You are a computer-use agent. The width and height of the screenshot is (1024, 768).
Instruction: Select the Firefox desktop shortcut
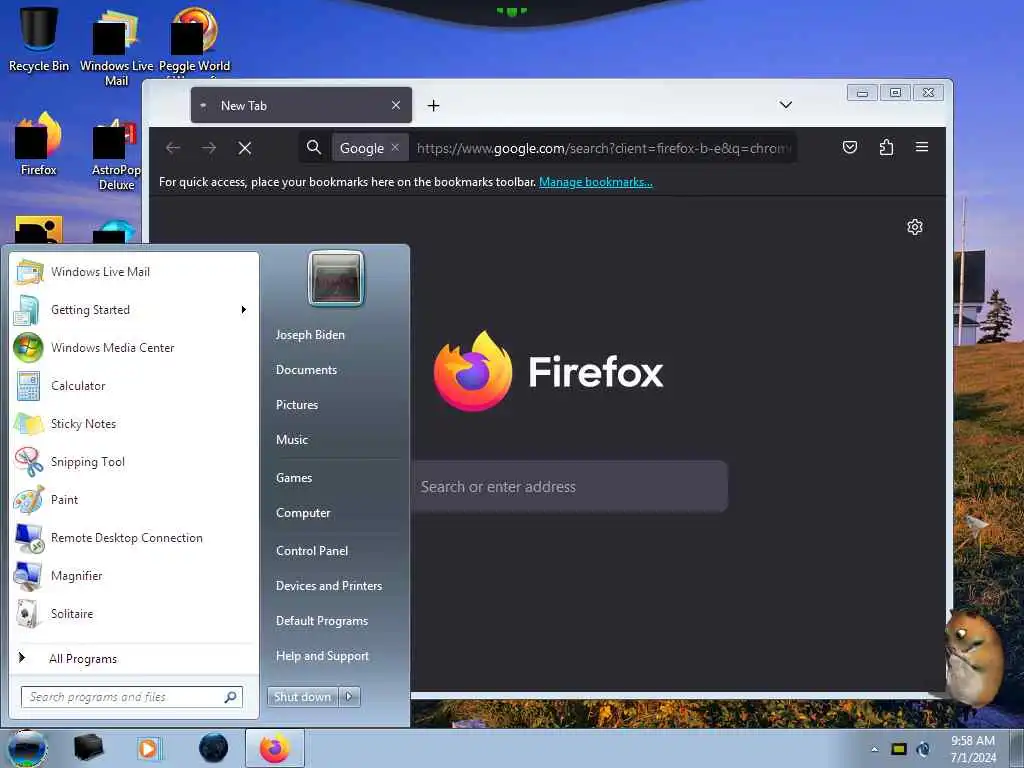click(39, 144)
